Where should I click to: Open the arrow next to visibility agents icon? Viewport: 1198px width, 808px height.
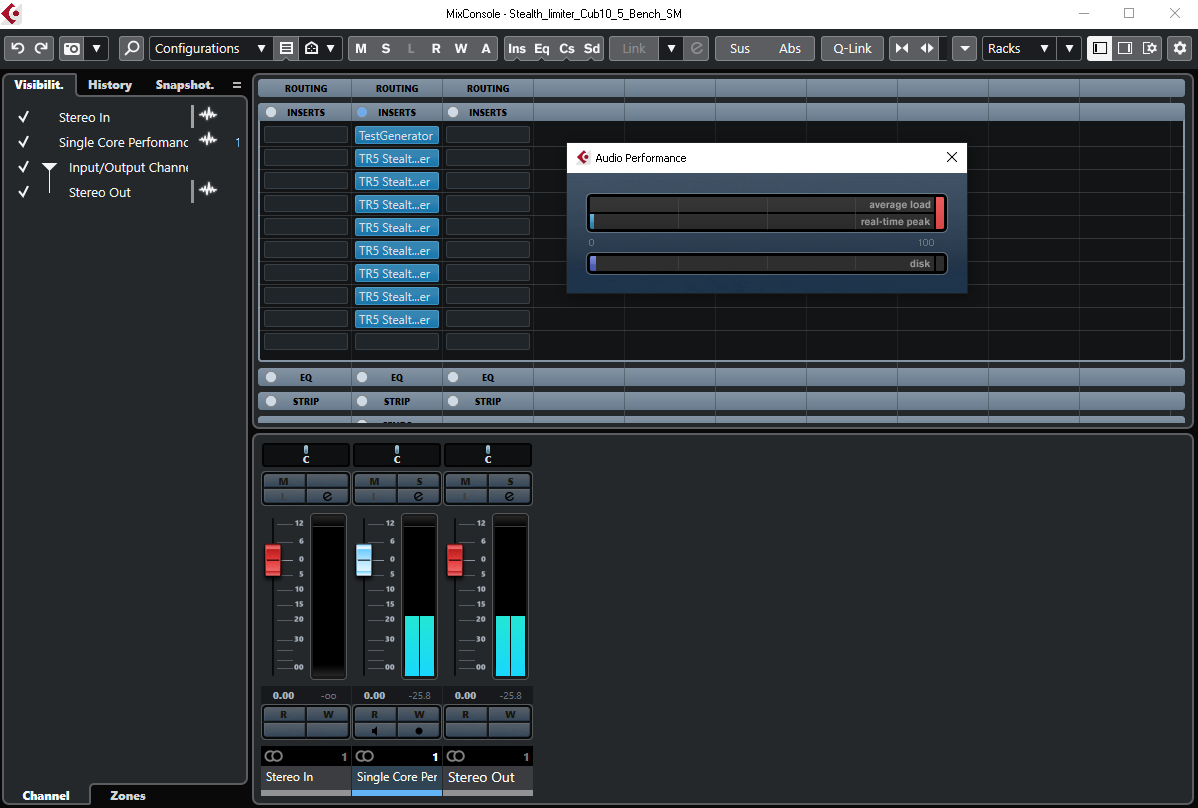(x=331, y=48)
